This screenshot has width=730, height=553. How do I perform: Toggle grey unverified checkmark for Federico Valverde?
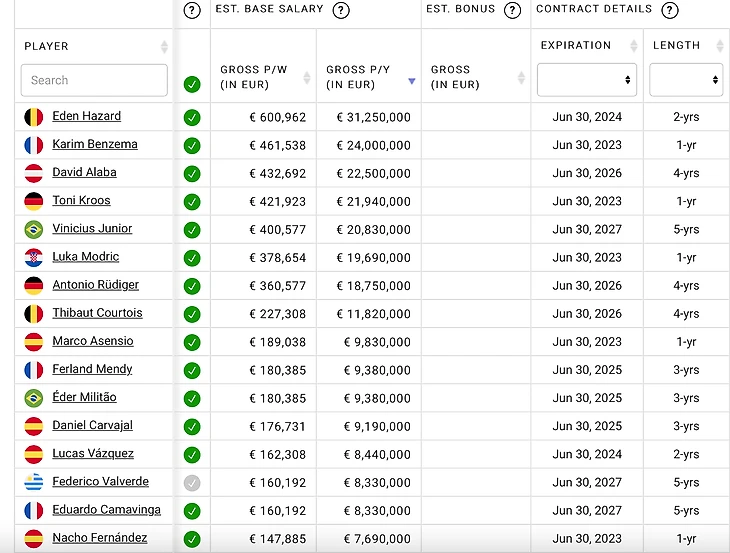[x=192, y=482]
